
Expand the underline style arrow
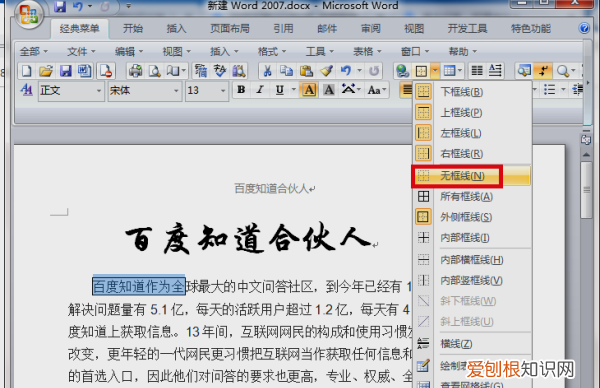[293, 90]
